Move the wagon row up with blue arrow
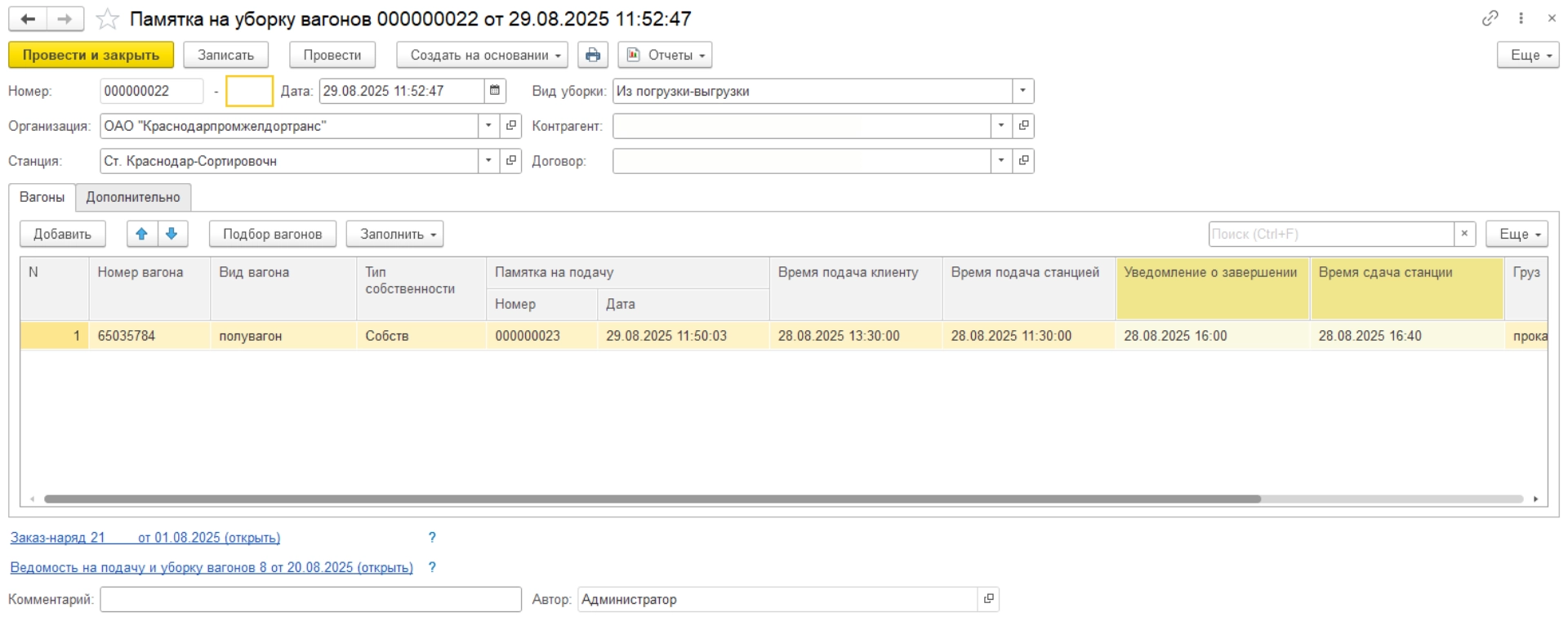Viewport: 1568px width, 617px height. point(141,234)
